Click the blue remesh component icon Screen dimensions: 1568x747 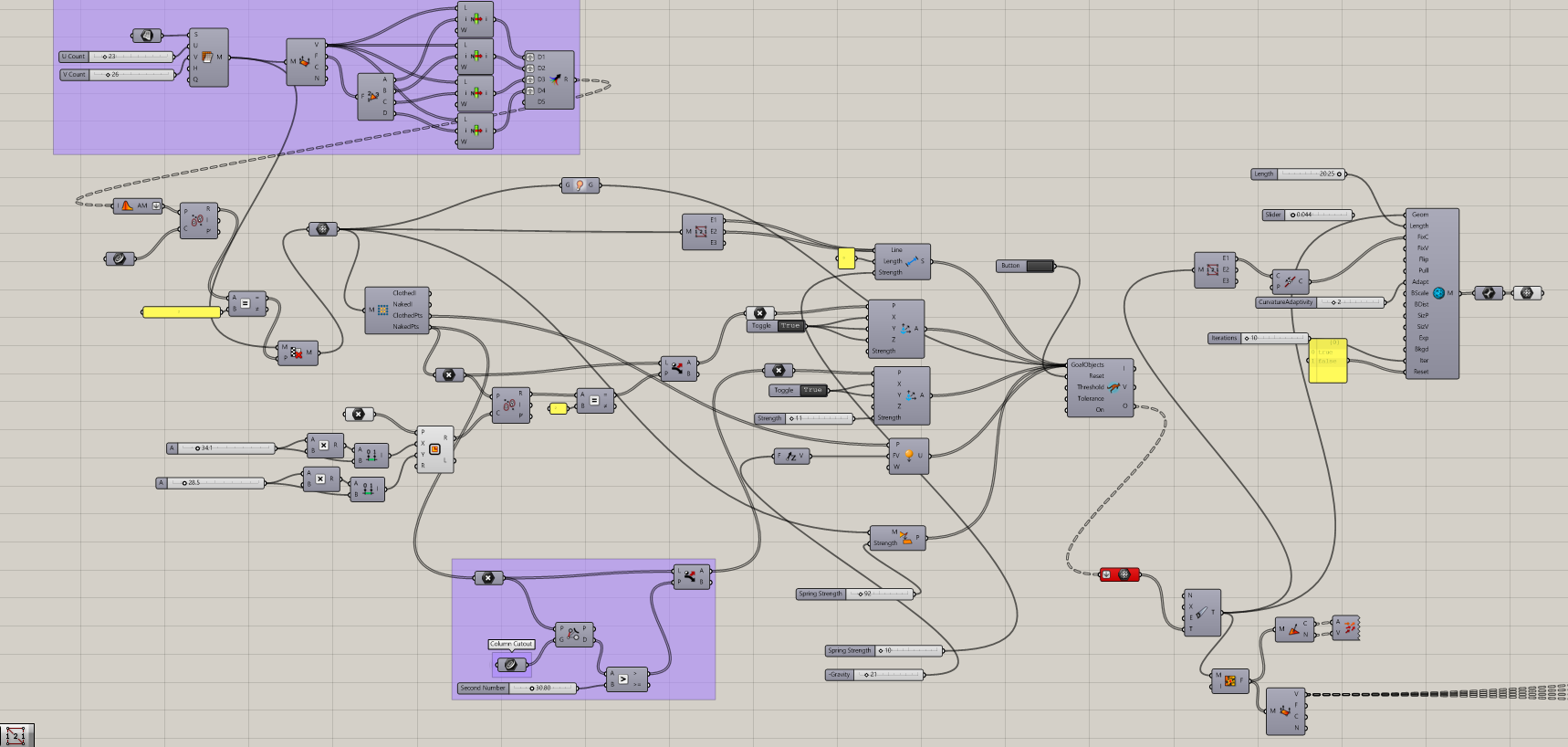pos(1438,293)
